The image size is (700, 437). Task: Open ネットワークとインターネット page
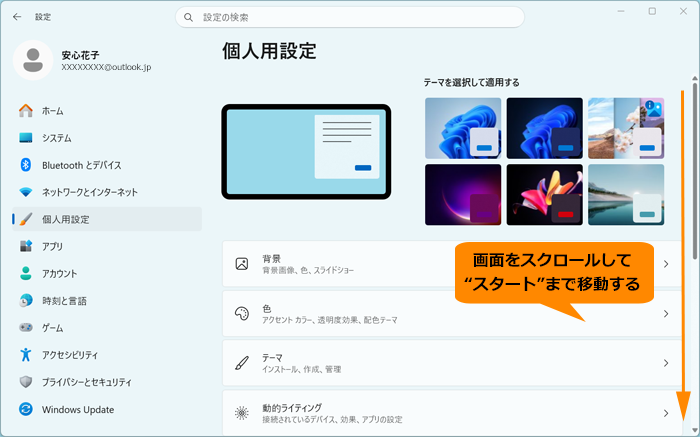[107, 192]
